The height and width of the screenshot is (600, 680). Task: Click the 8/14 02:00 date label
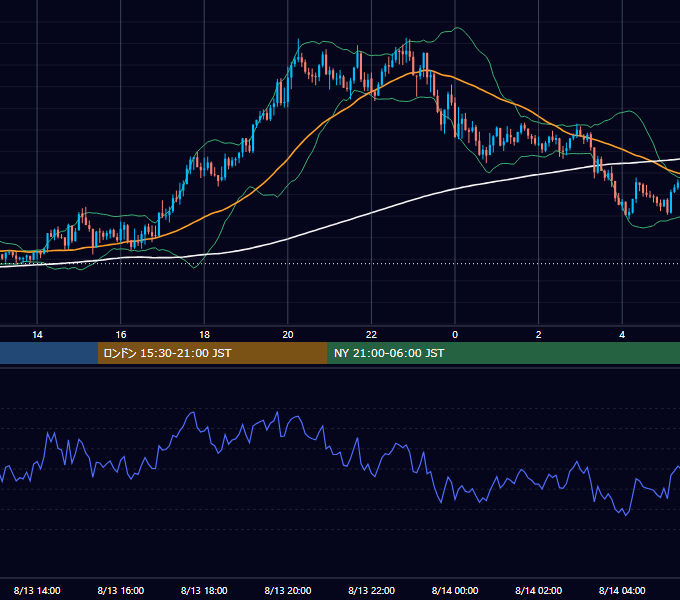coord(538,590)
